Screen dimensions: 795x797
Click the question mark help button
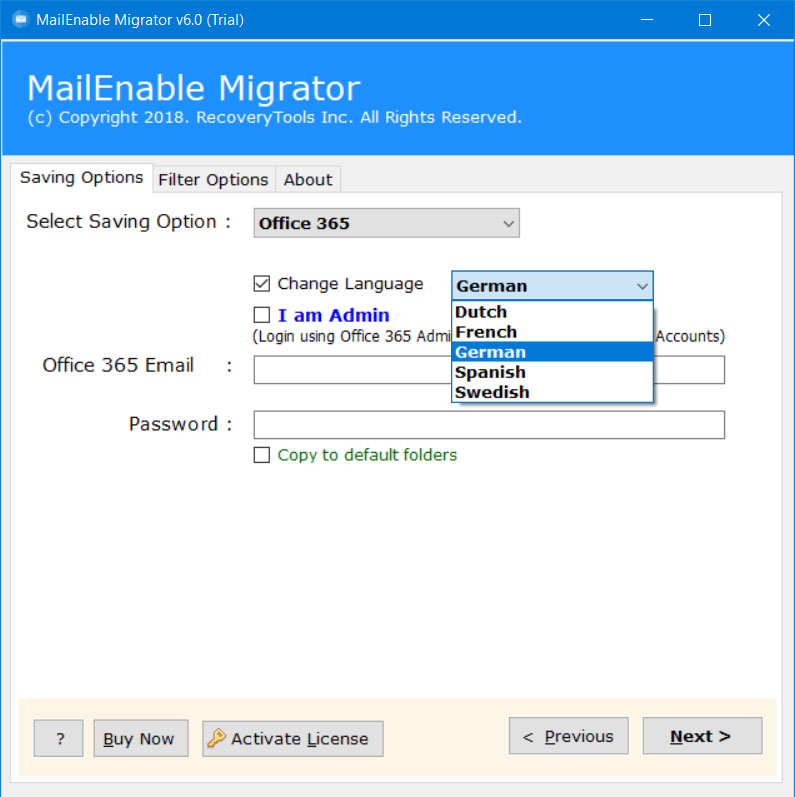[58, 738]
